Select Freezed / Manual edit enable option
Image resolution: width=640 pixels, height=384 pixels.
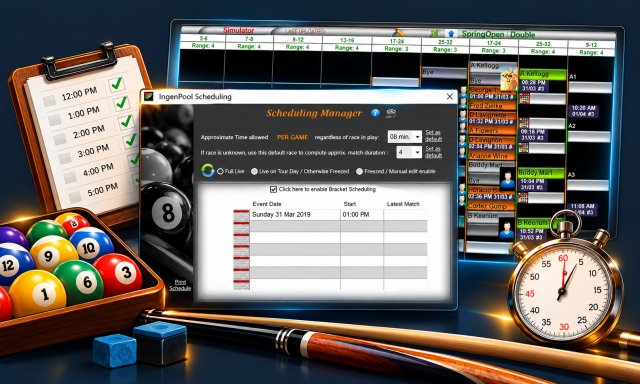pyautogui.click(x=360, y=171)
